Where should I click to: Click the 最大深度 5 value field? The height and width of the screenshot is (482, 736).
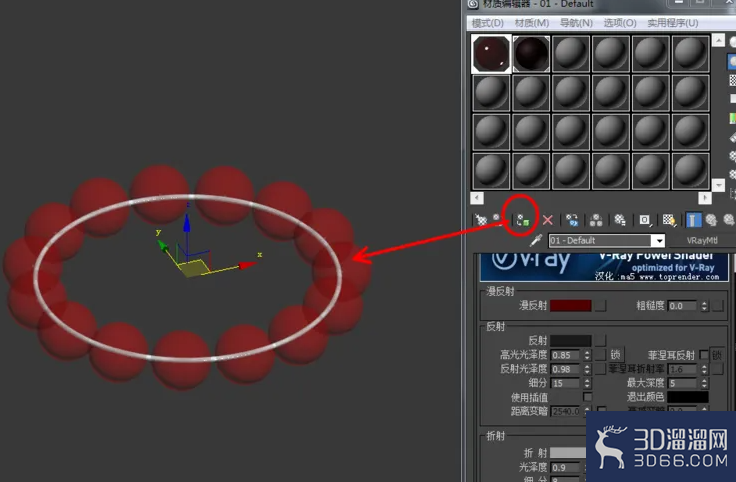click(683, 383)
